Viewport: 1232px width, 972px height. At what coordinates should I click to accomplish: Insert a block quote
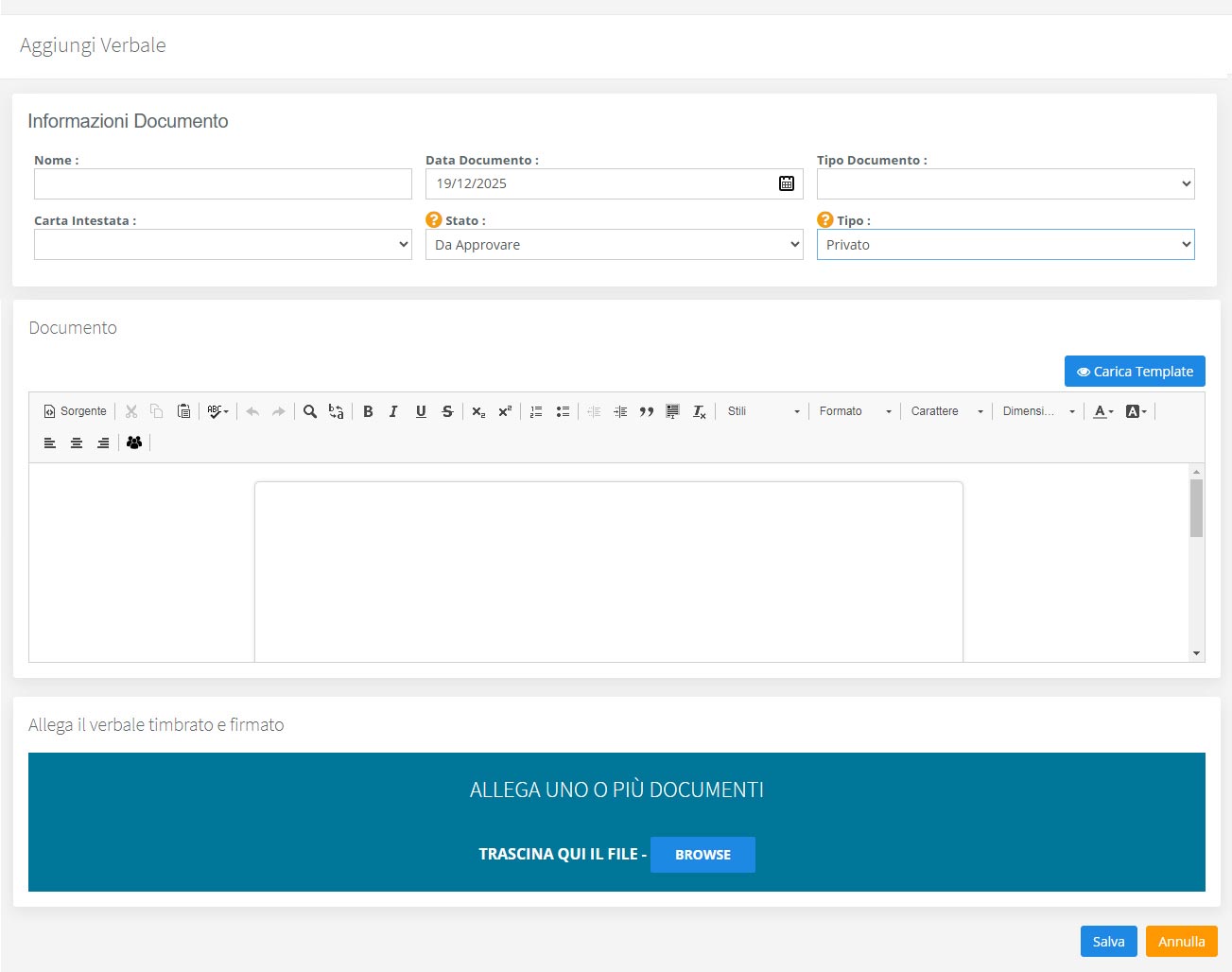[x=647, y=411]
